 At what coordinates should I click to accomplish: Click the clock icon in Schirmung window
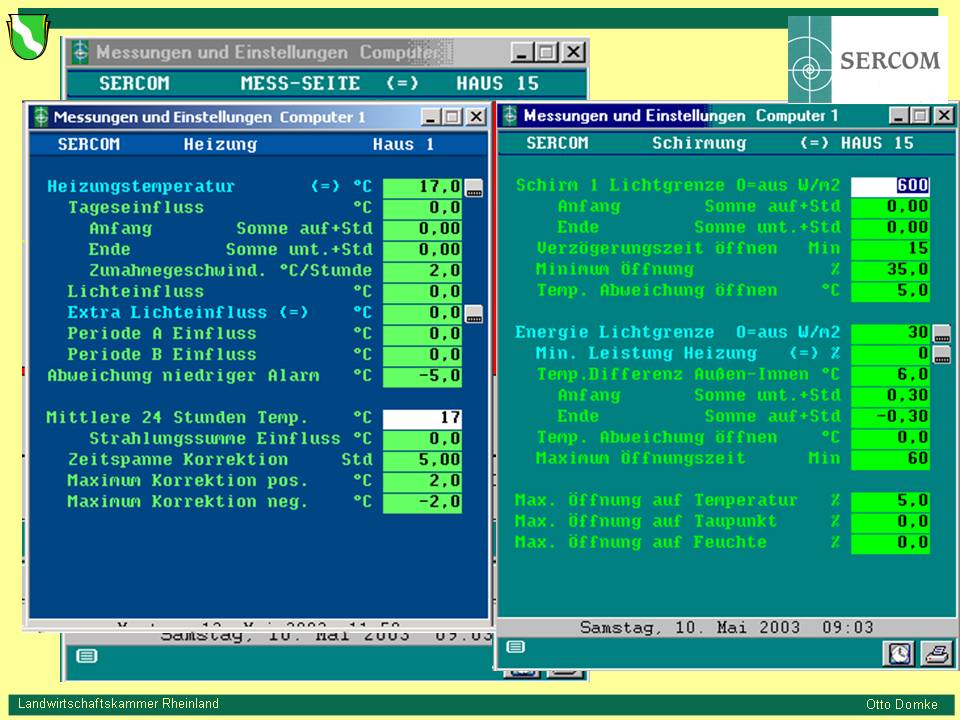point(900,653)
